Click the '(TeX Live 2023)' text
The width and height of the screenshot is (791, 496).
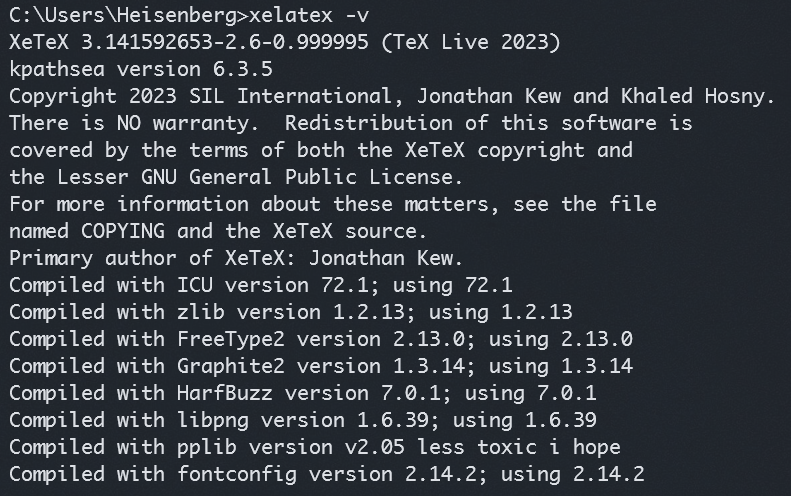[471, 42]
